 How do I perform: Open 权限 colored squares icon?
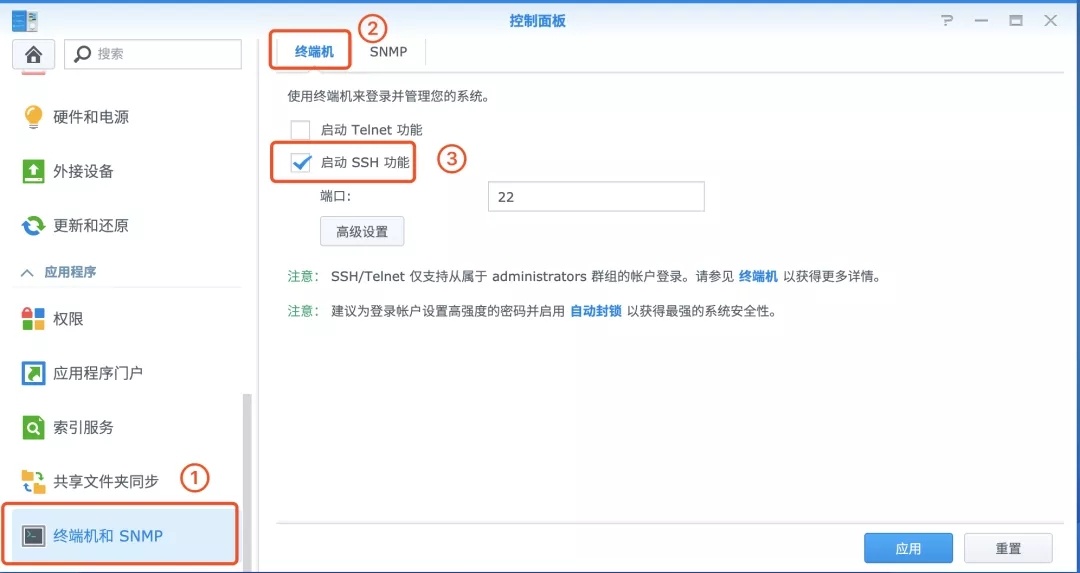tap(33, 320)
